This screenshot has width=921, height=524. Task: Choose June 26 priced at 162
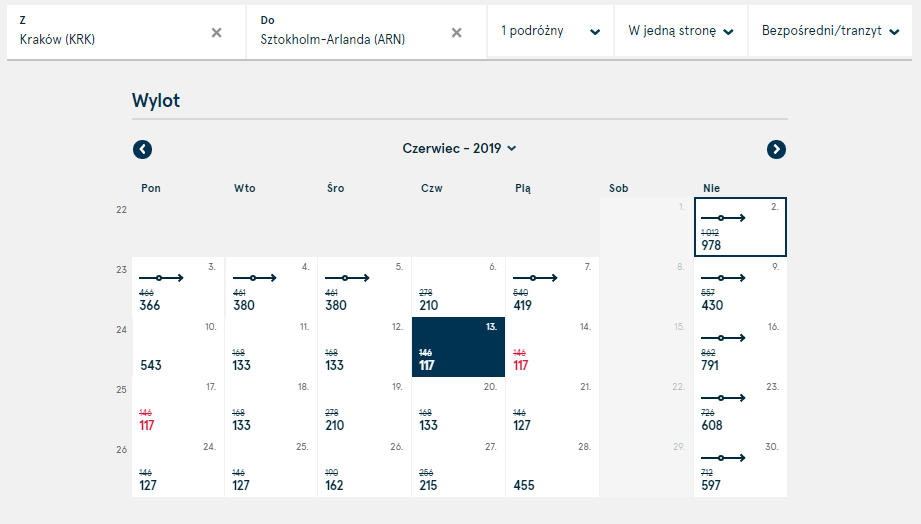coord(364,467)
